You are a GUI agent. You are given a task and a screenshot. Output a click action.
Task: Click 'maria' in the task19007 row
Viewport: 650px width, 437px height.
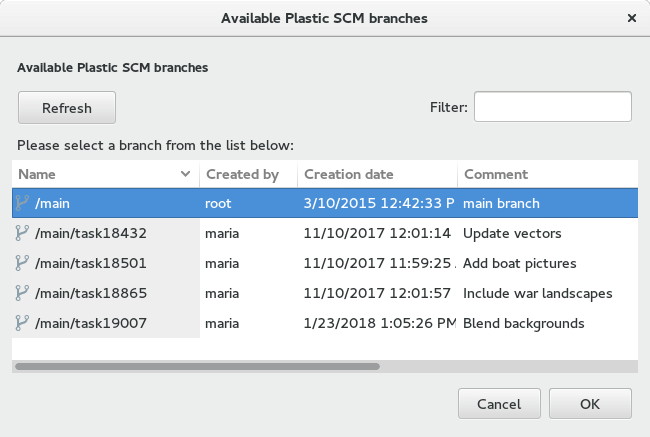pyautogui.click(x=222, y=323)
